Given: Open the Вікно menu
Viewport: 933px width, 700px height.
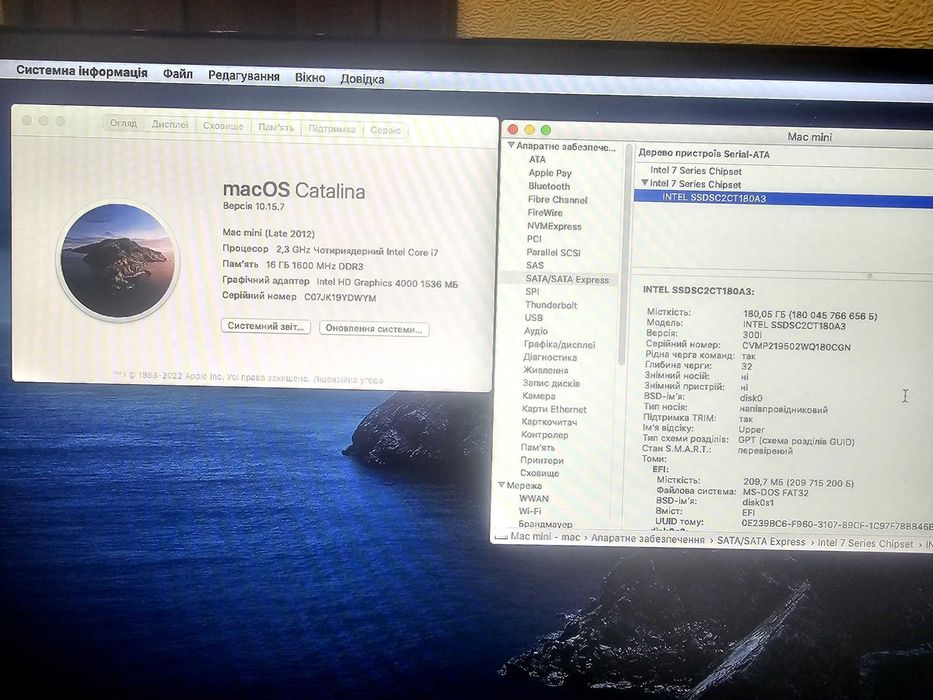Looking at the screenshot, I should [x=310, y=77].
